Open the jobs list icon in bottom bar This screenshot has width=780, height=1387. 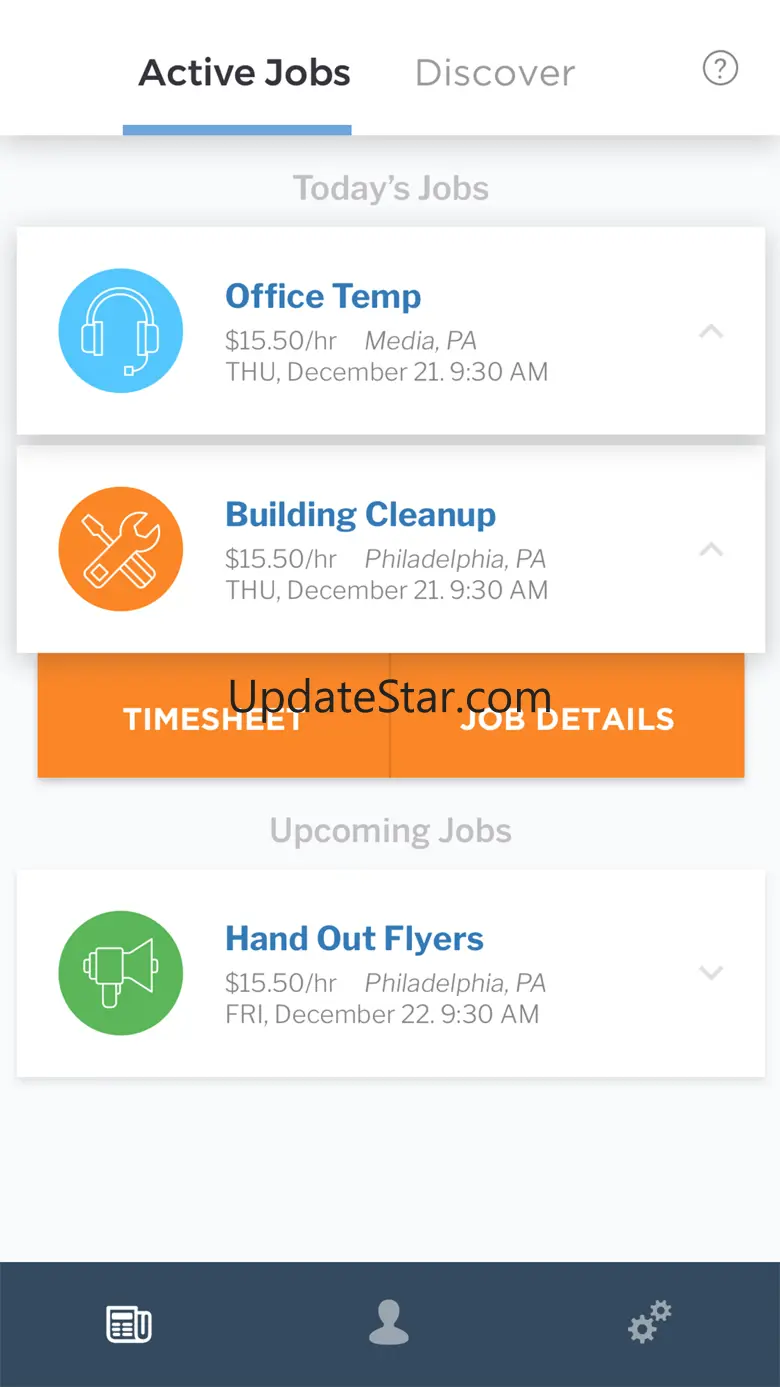pos(129,1324)
